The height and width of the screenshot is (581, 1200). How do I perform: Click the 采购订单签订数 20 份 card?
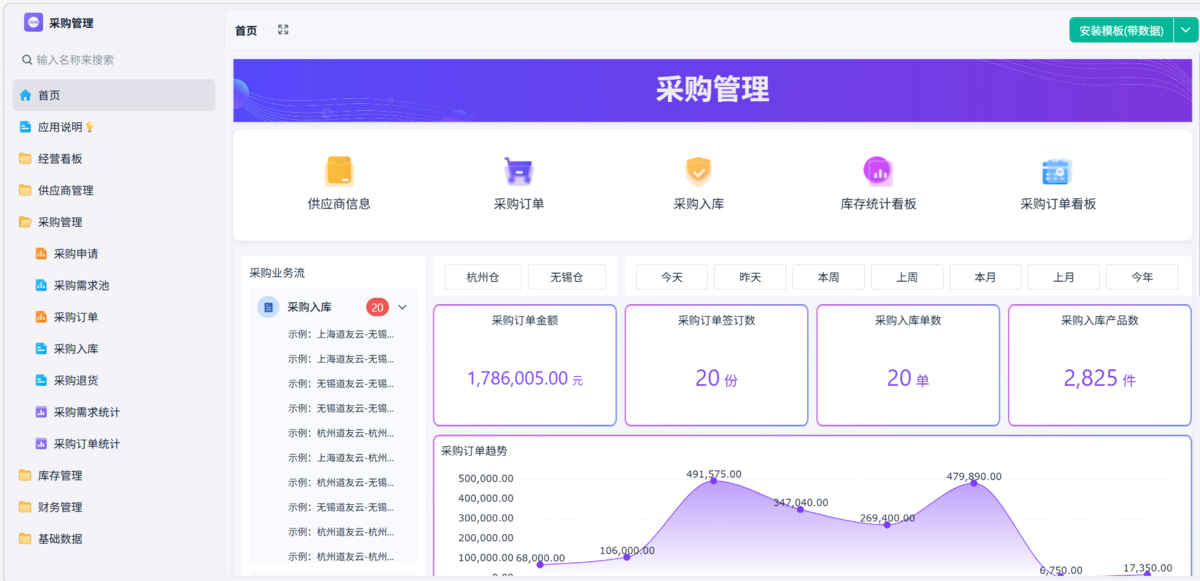(x=716, y=365)
